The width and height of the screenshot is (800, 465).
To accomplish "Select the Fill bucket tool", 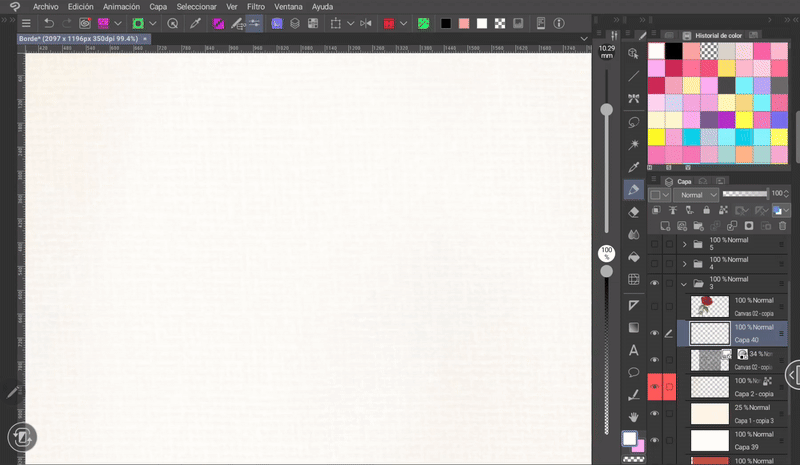I will point(634,257).
